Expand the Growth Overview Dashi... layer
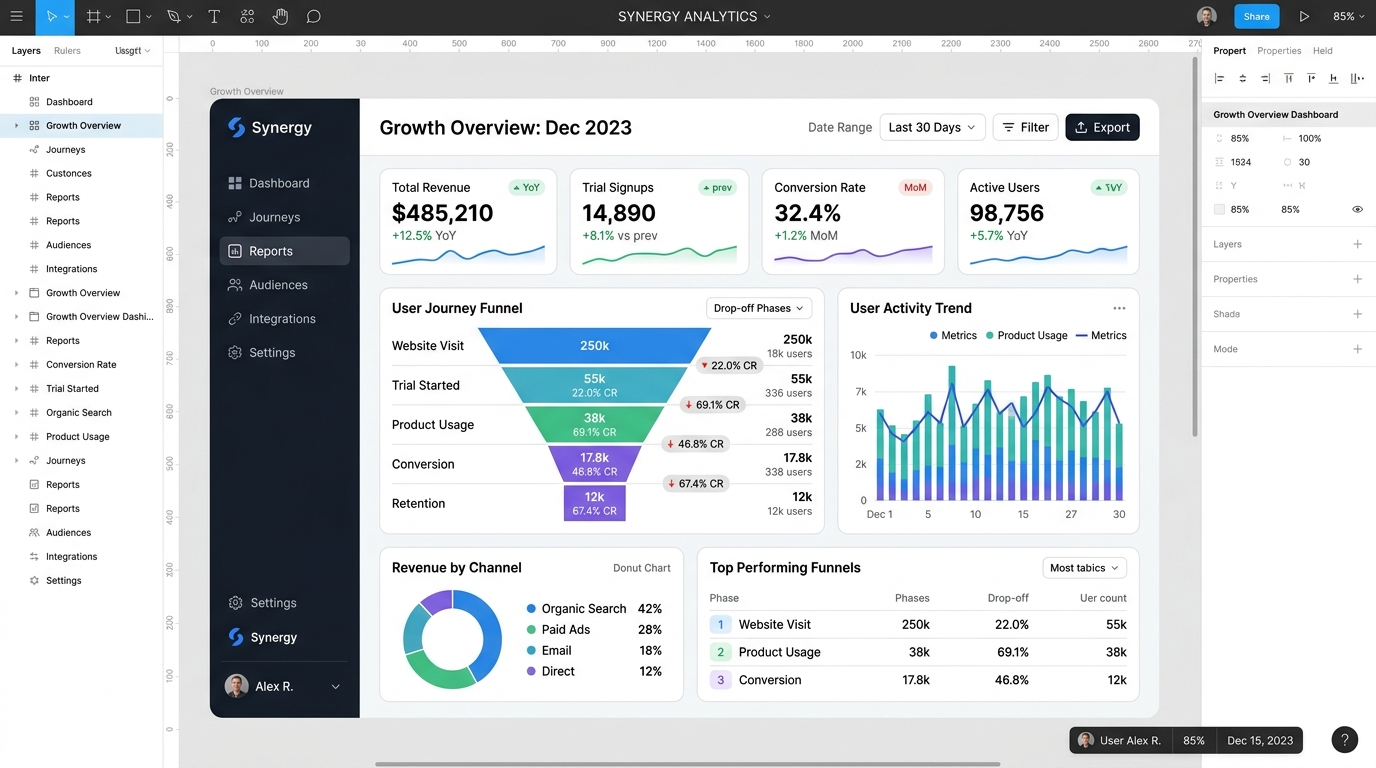 click(16, 317)
